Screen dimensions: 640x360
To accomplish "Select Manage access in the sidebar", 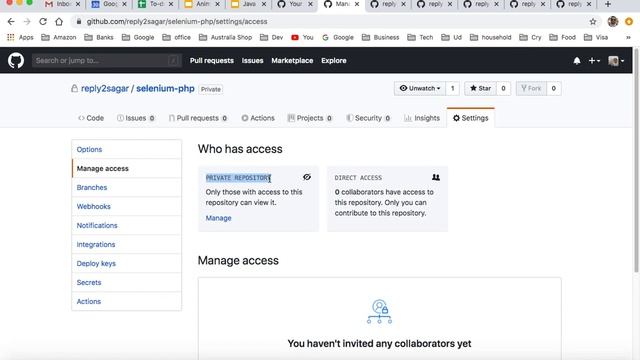I will pos(127,168).
